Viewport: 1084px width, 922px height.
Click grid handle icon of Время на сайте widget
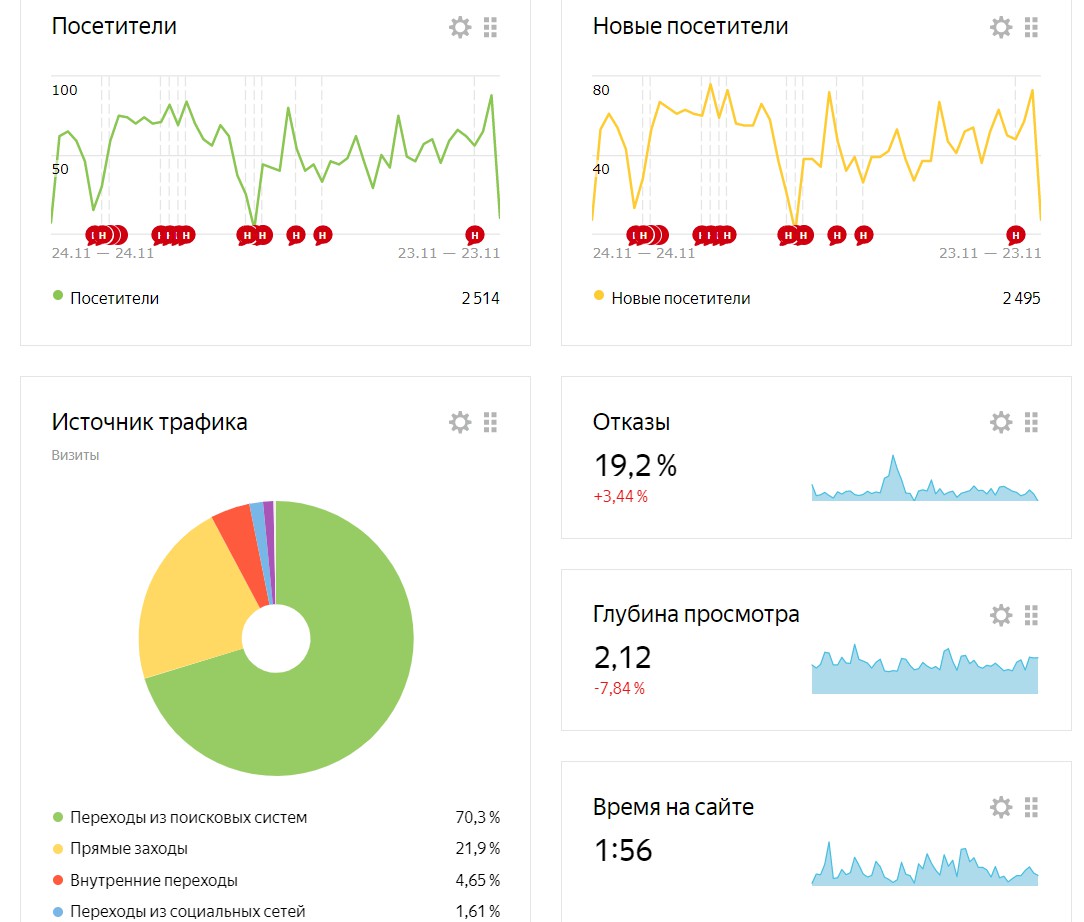1031,807
